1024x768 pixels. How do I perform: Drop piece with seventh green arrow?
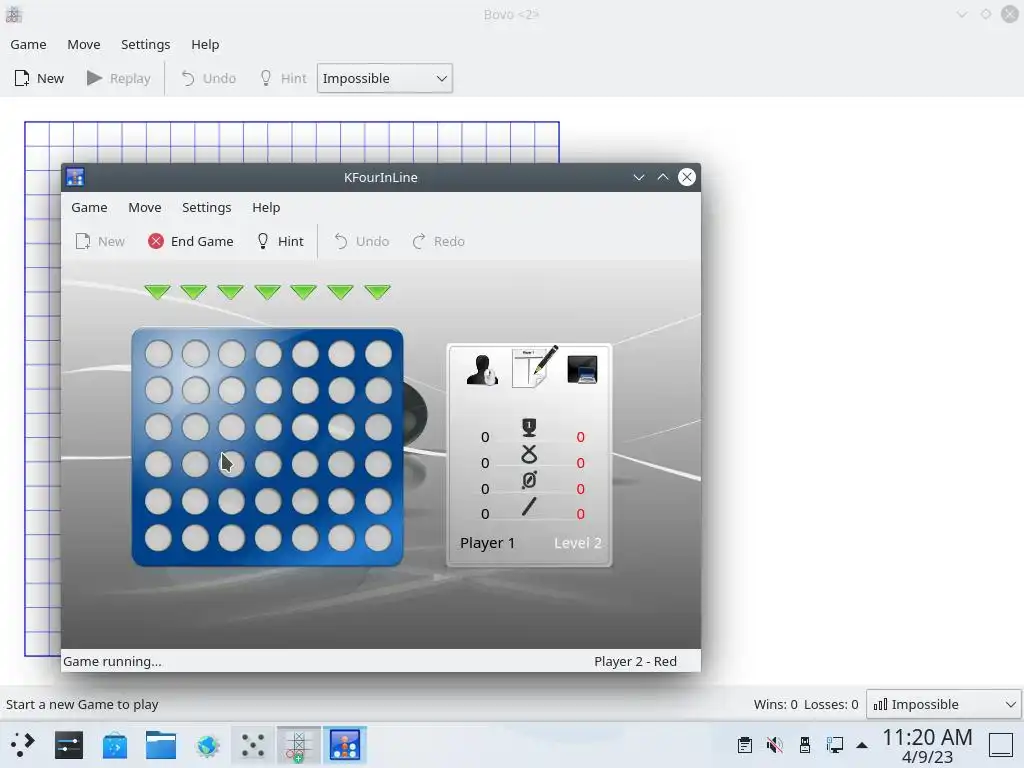coord(377,291)
